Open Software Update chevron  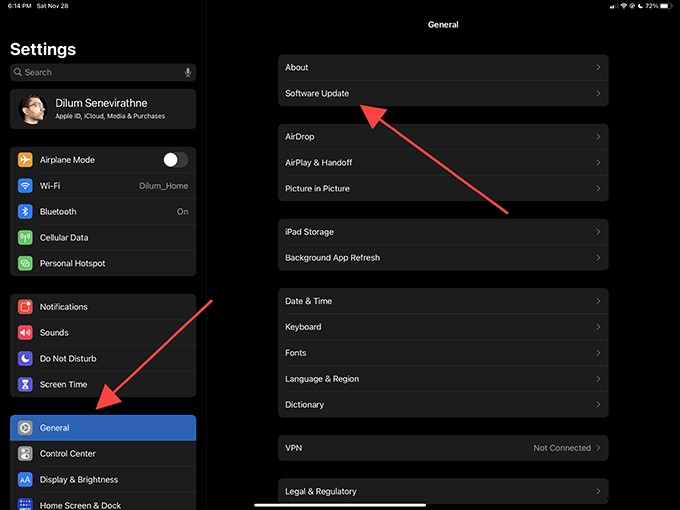point(598,93)
